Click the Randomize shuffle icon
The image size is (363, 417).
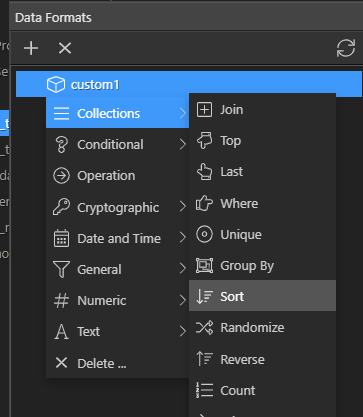(x=204, y=328)
